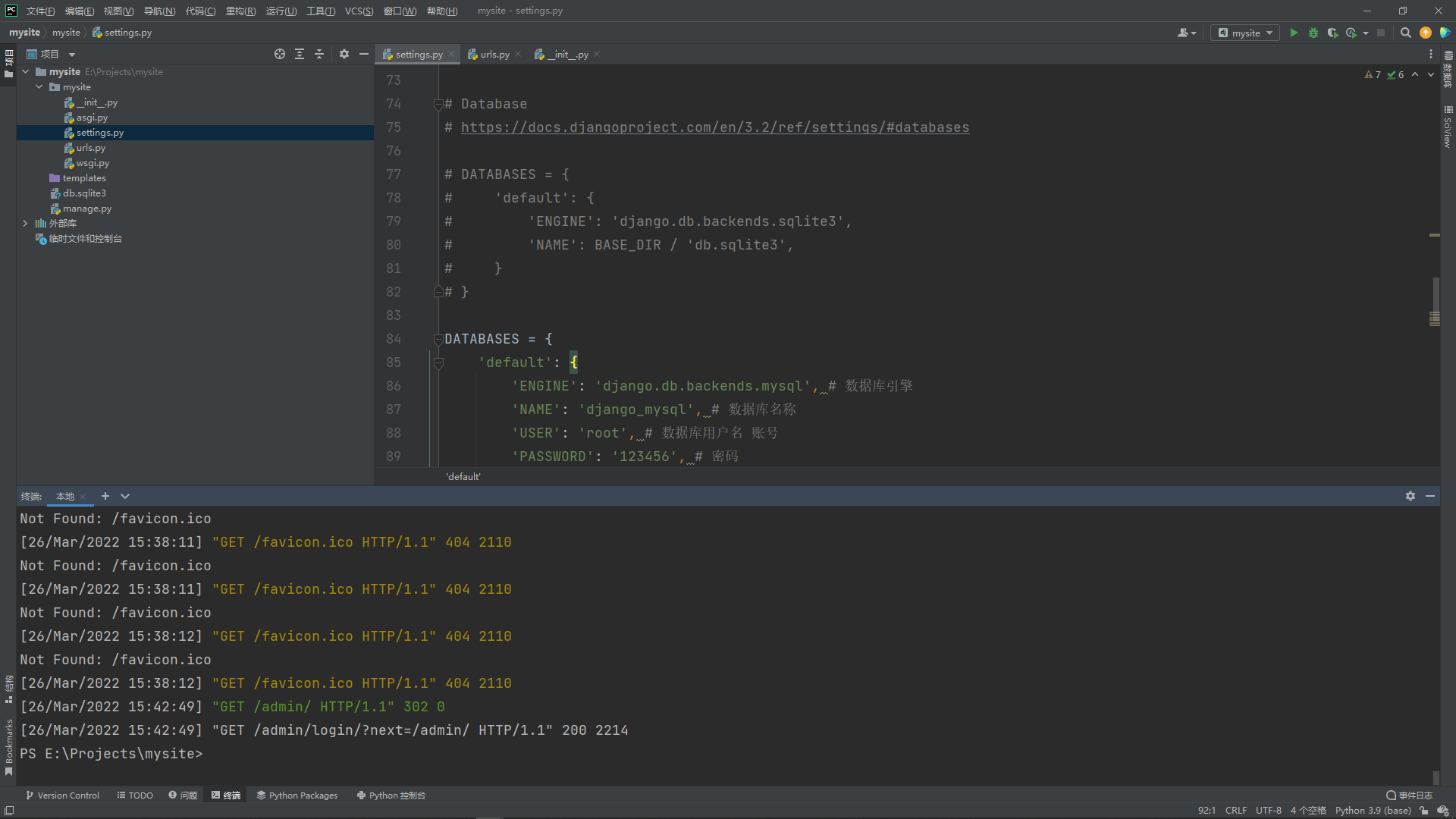Open the TODO tool window
The height and width of the screenshot is (819, 1456).
coord(135,795)
